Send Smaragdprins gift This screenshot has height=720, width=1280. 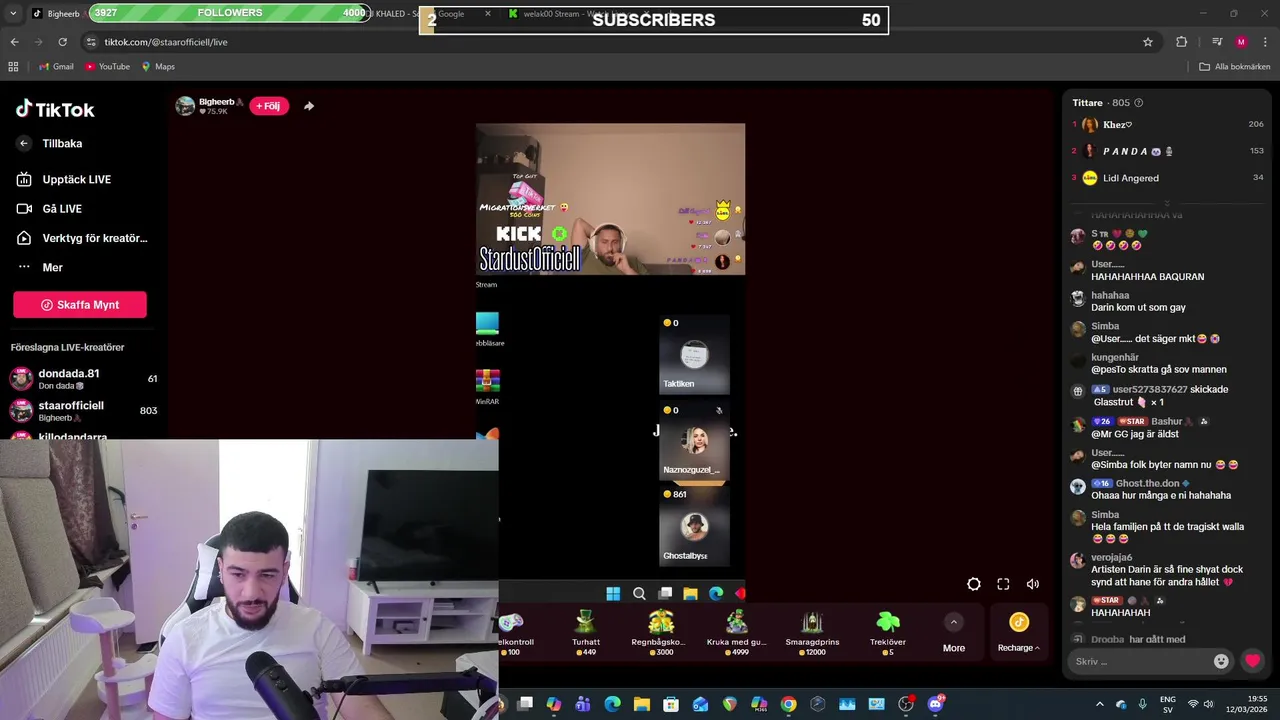[x=812, y=633]
